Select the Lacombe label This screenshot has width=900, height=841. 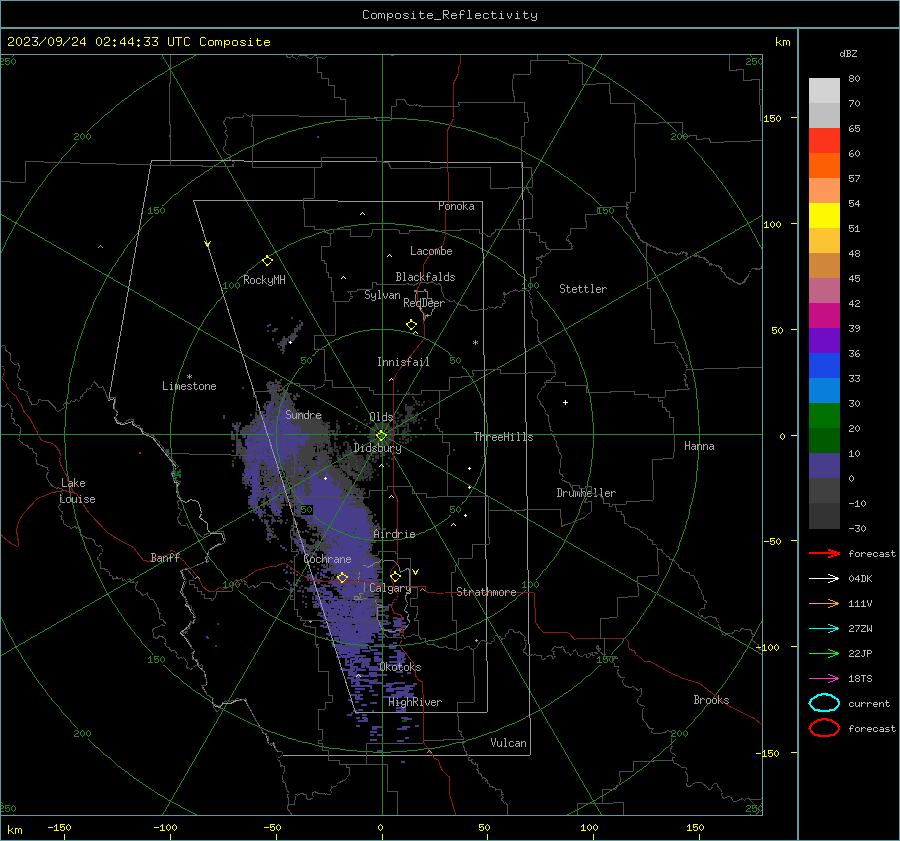point(431,251)
